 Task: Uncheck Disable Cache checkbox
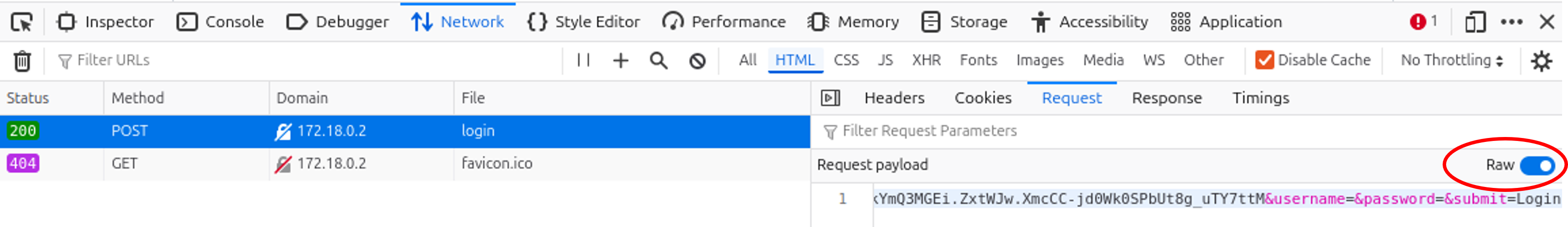tap(1264, 60)
